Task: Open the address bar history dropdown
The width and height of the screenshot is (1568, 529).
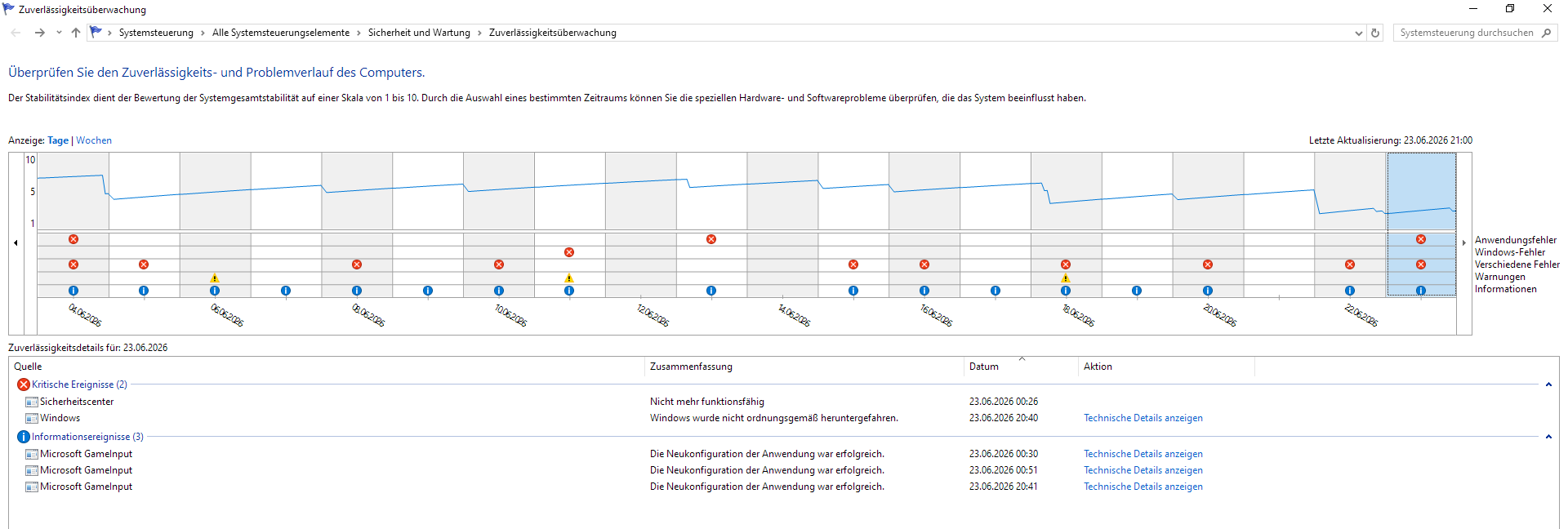Action: (1358, 33)
